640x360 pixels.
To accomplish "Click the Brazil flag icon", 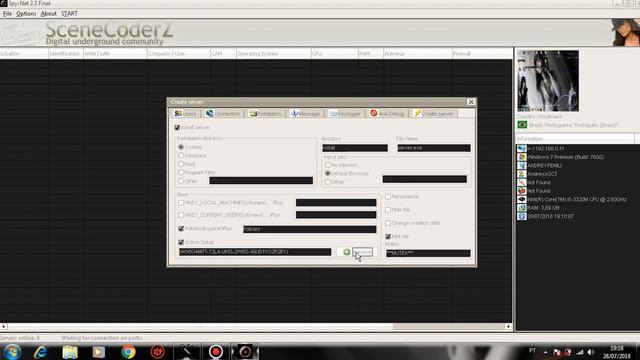I will point(522,125).
